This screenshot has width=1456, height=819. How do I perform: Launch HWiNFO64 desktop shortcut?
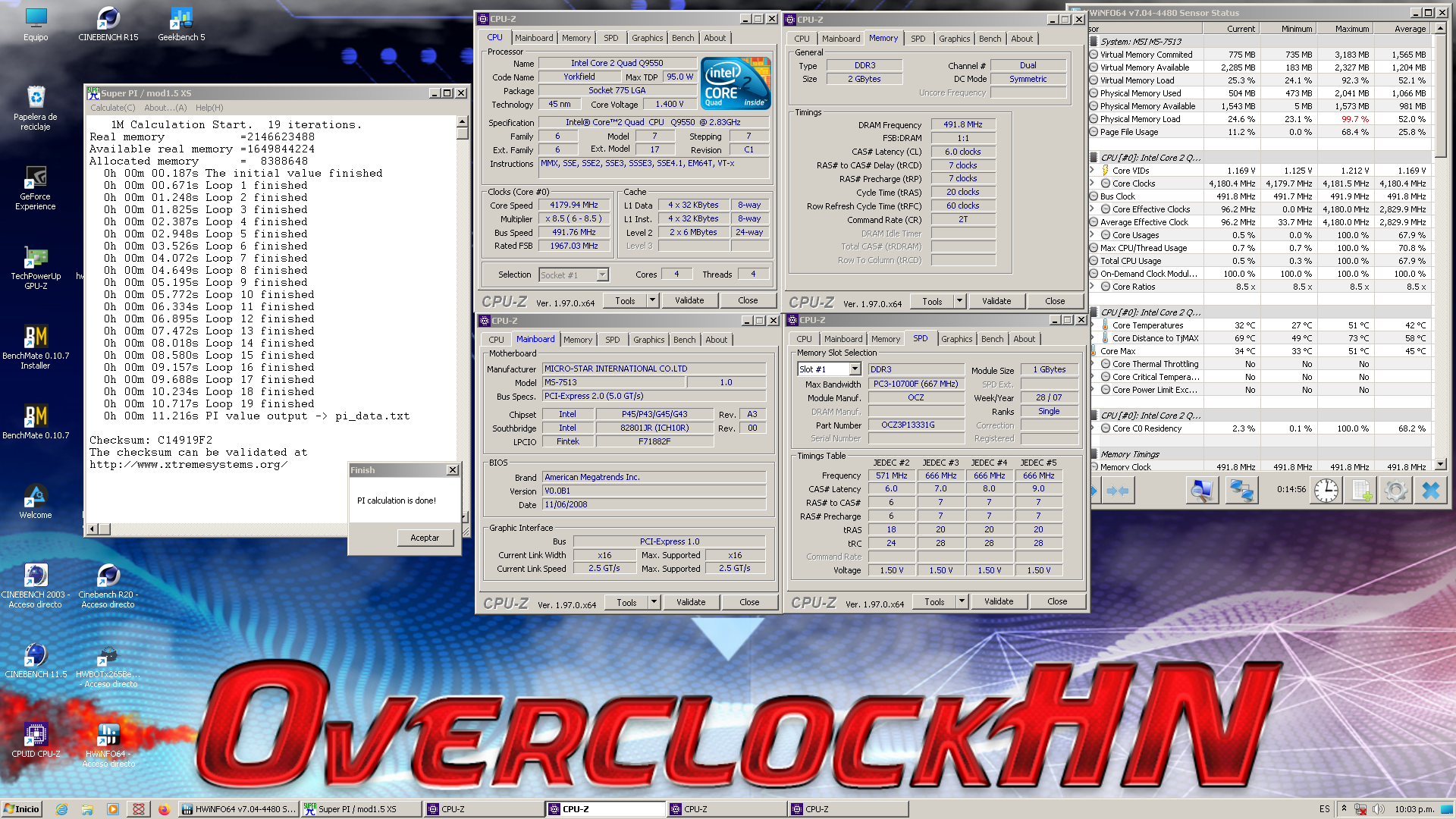click(108, 745)
